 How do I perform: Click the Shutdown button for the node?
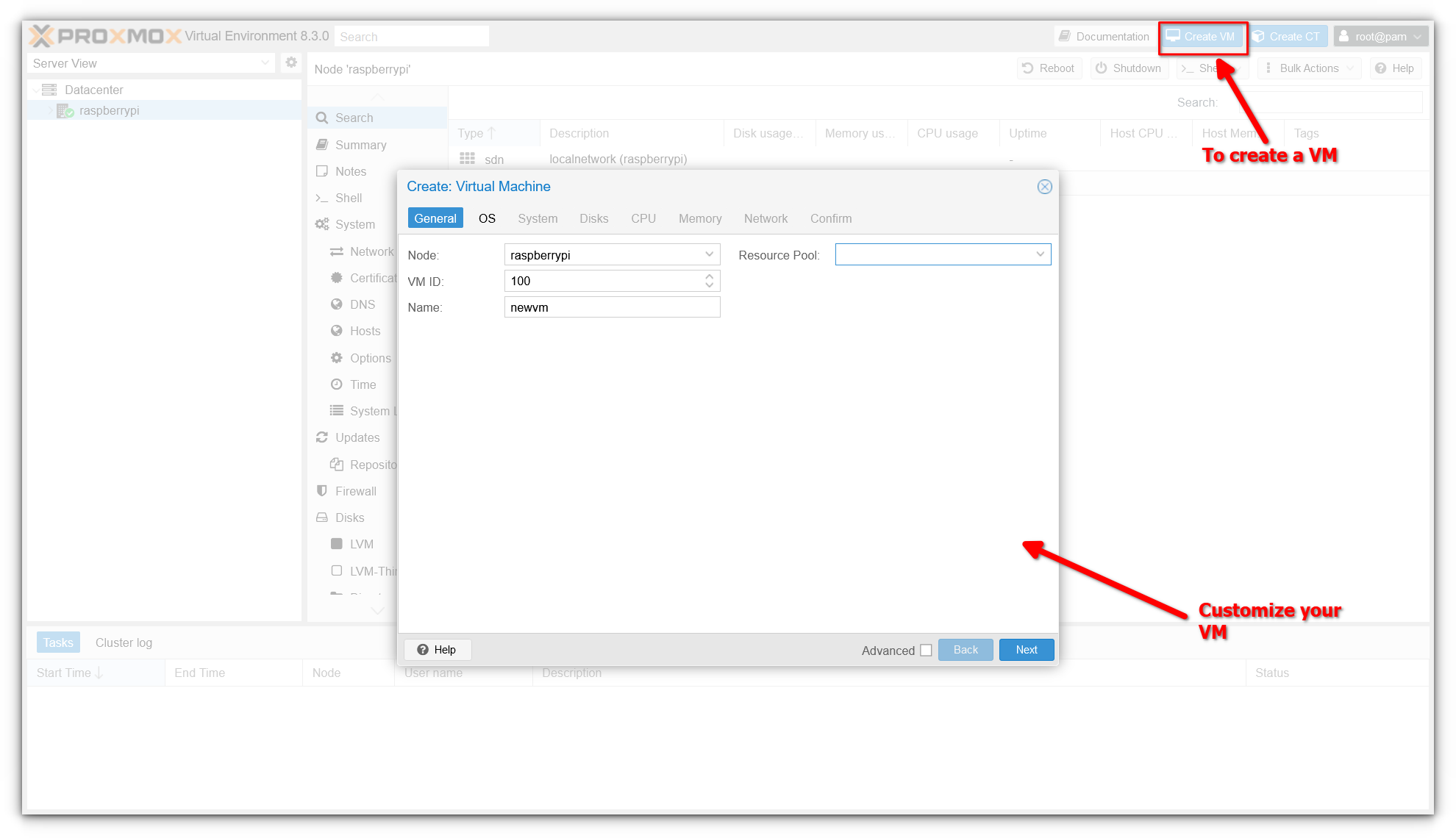point(1129,68)
